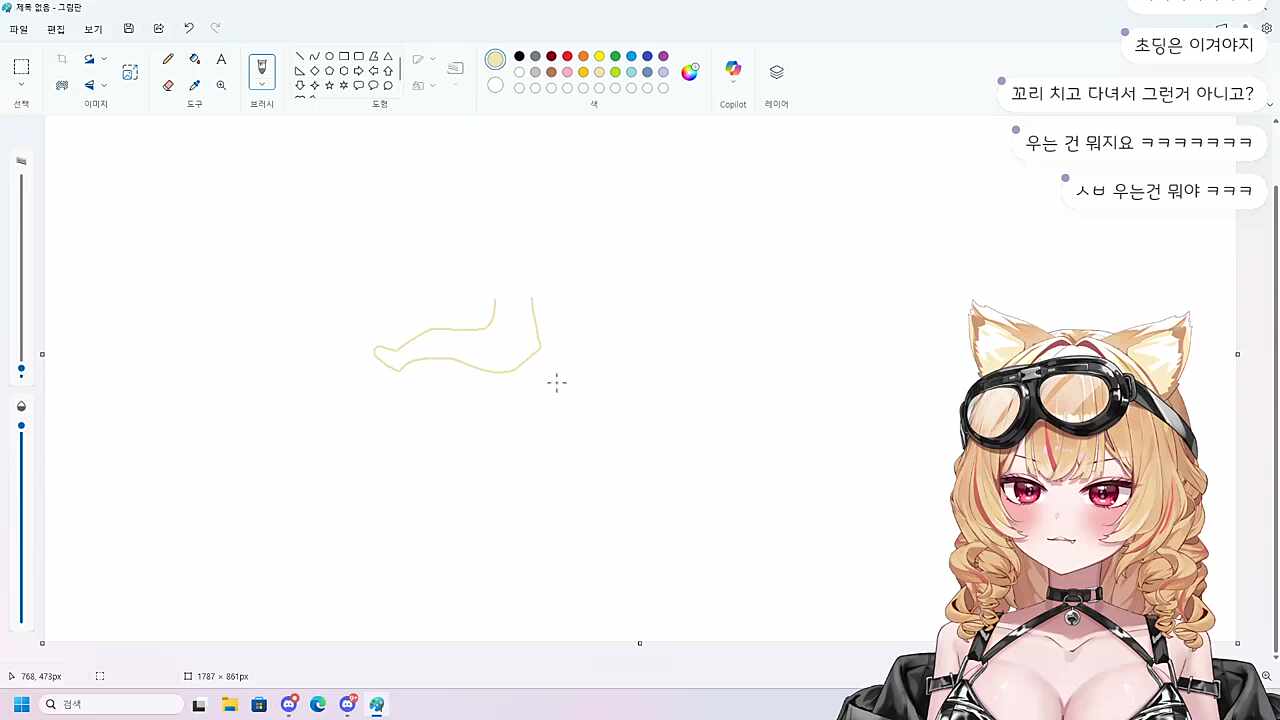This screenshot has width=1280, height=720.
Task: Pick the pink color swatch
Action: 567,72
